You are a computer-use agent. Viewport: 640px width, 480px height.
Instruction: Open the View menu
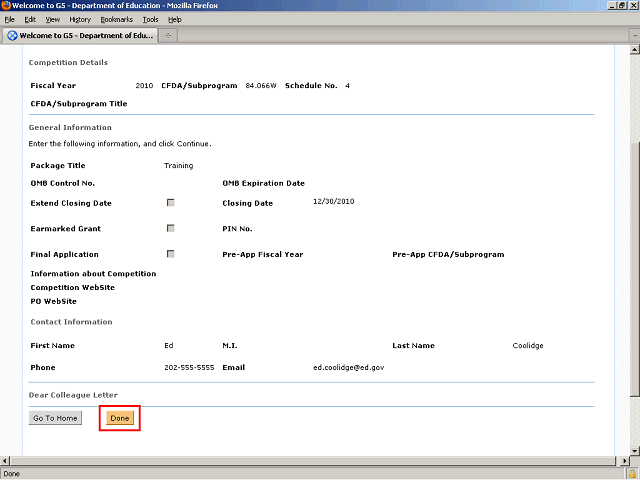53,19
